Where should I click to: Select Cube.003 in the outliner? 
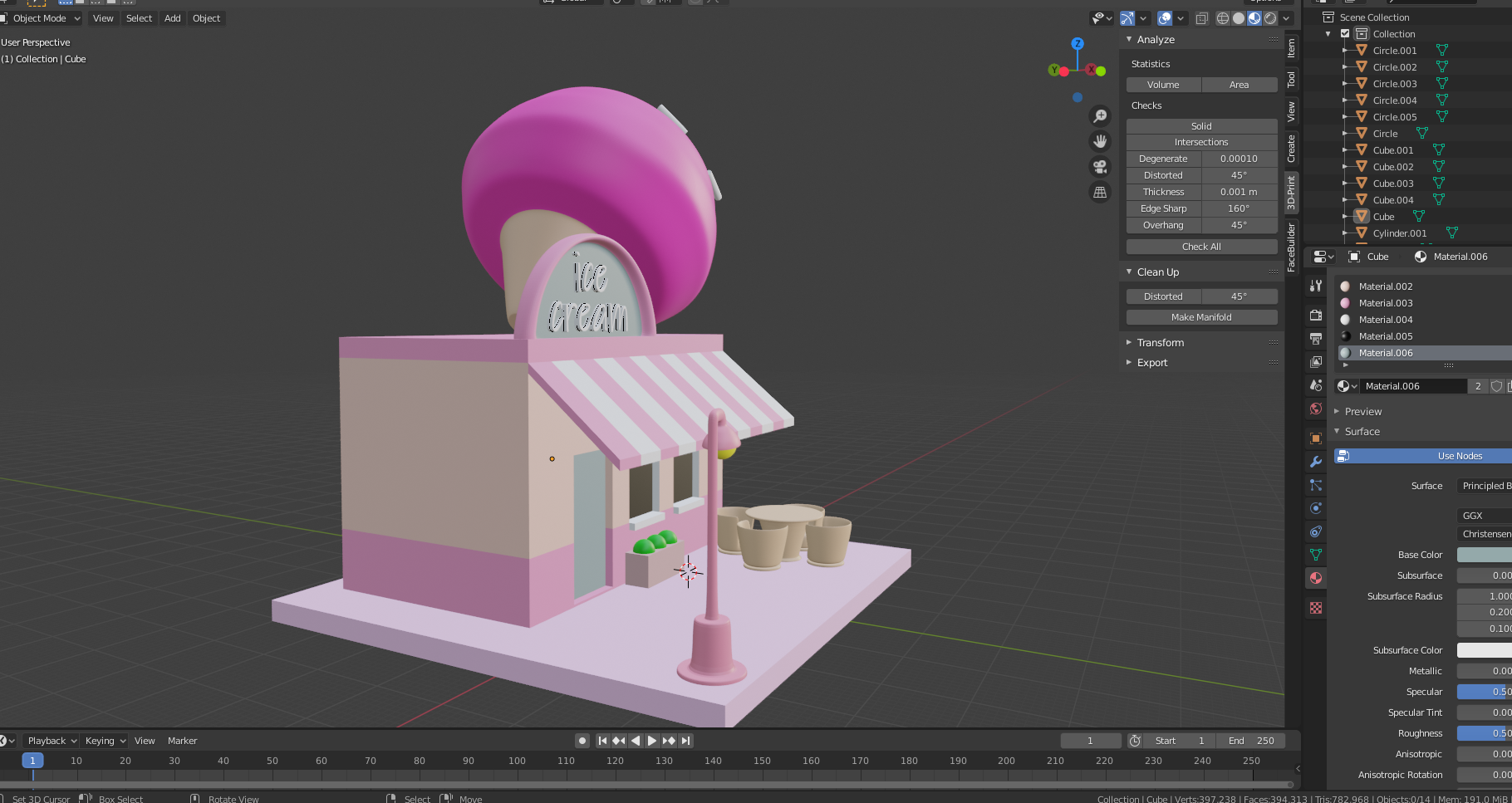coord(1392,184)
